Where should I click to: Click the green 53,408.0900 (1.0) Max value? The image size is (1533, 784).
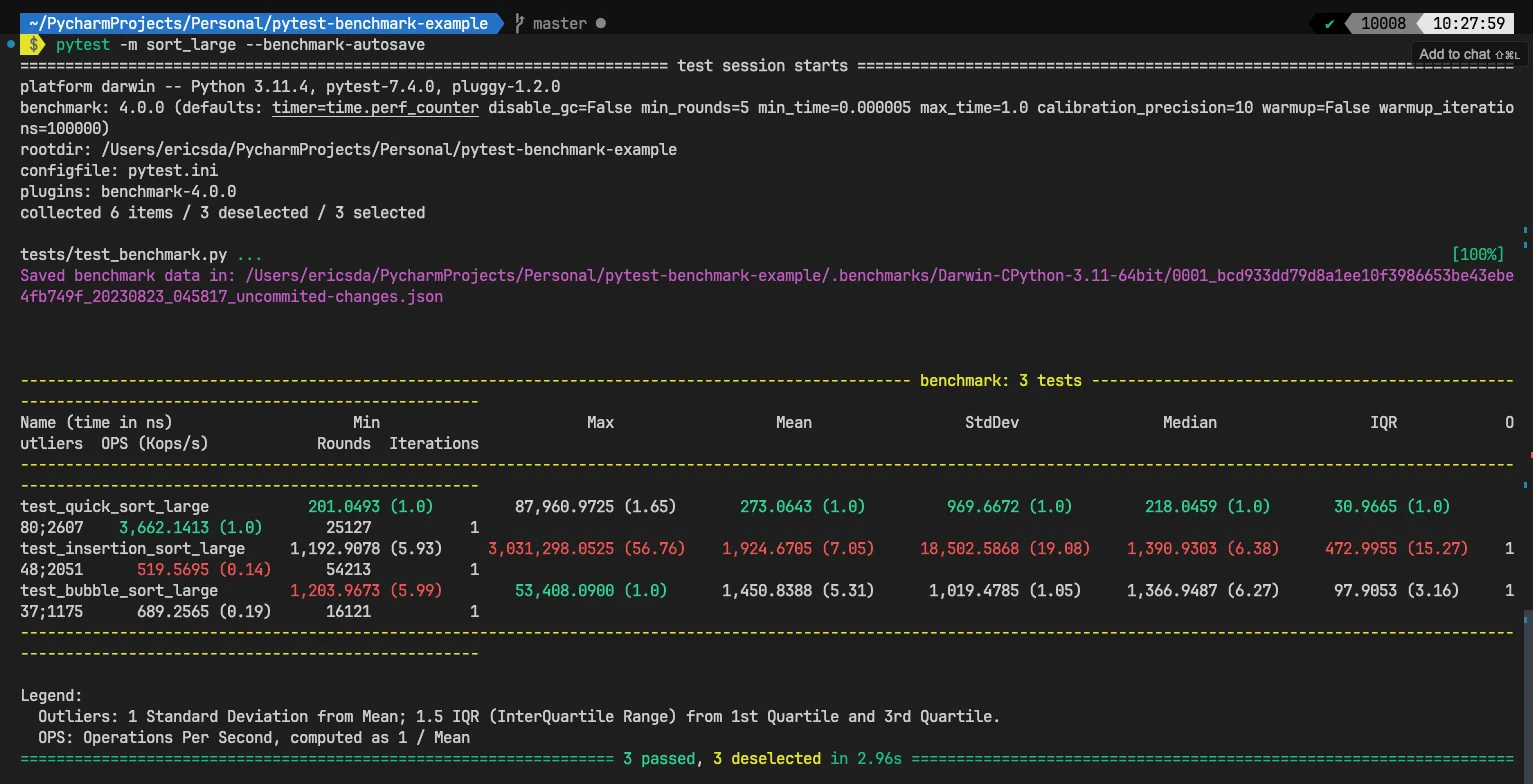pyautogui.click(x=591, y=591)
